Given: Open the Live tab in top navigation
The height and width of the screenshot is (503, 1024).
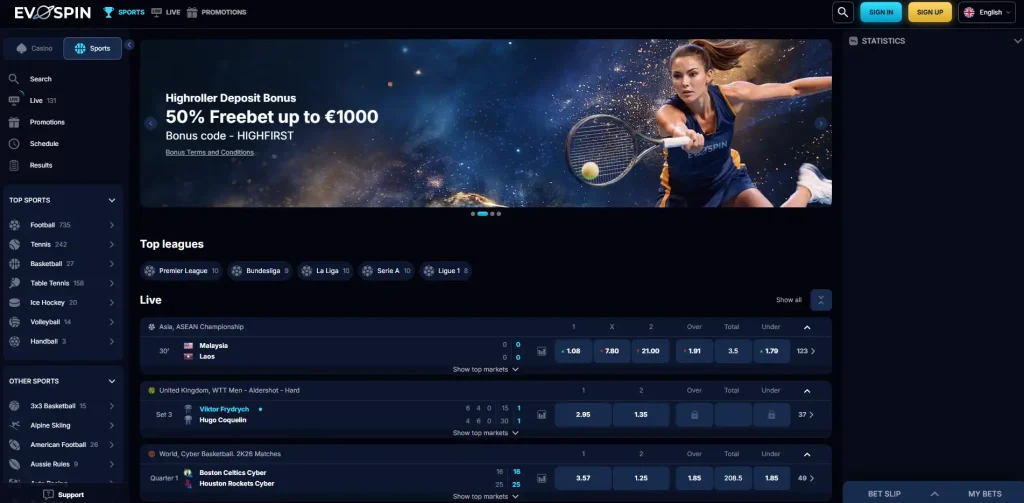Looking at the screenshot, I should pyautogui.click(x=166, y=12).
